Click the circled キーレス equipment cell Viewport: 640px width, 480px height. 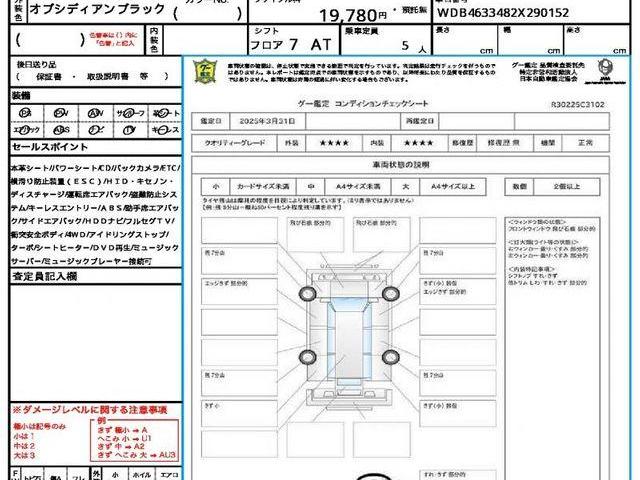click(165, 130)
